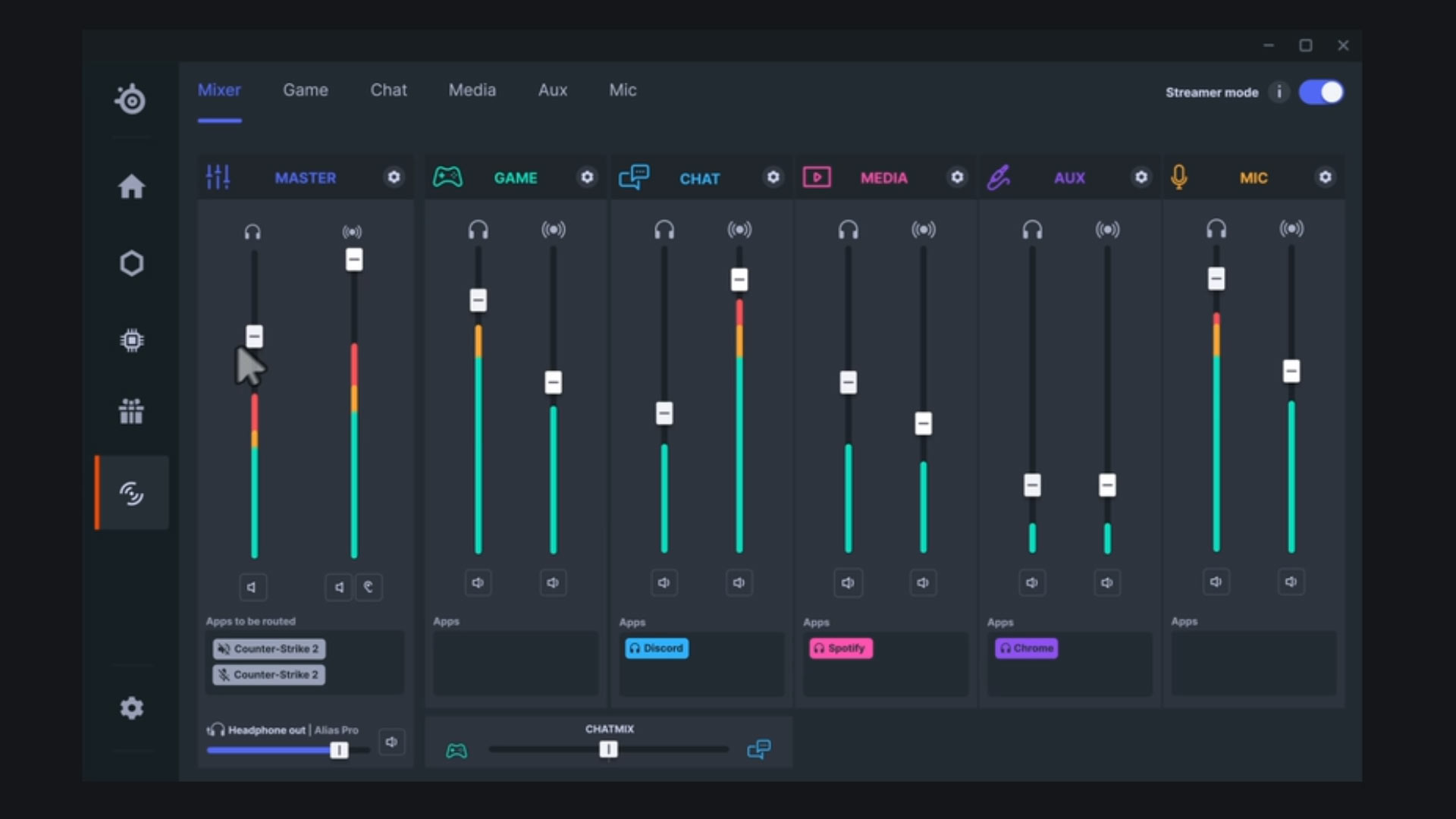The width and height of the screenshot is (1456, 819).
Task: Switch to the Aux tab
Action: [x=552, y=89]
